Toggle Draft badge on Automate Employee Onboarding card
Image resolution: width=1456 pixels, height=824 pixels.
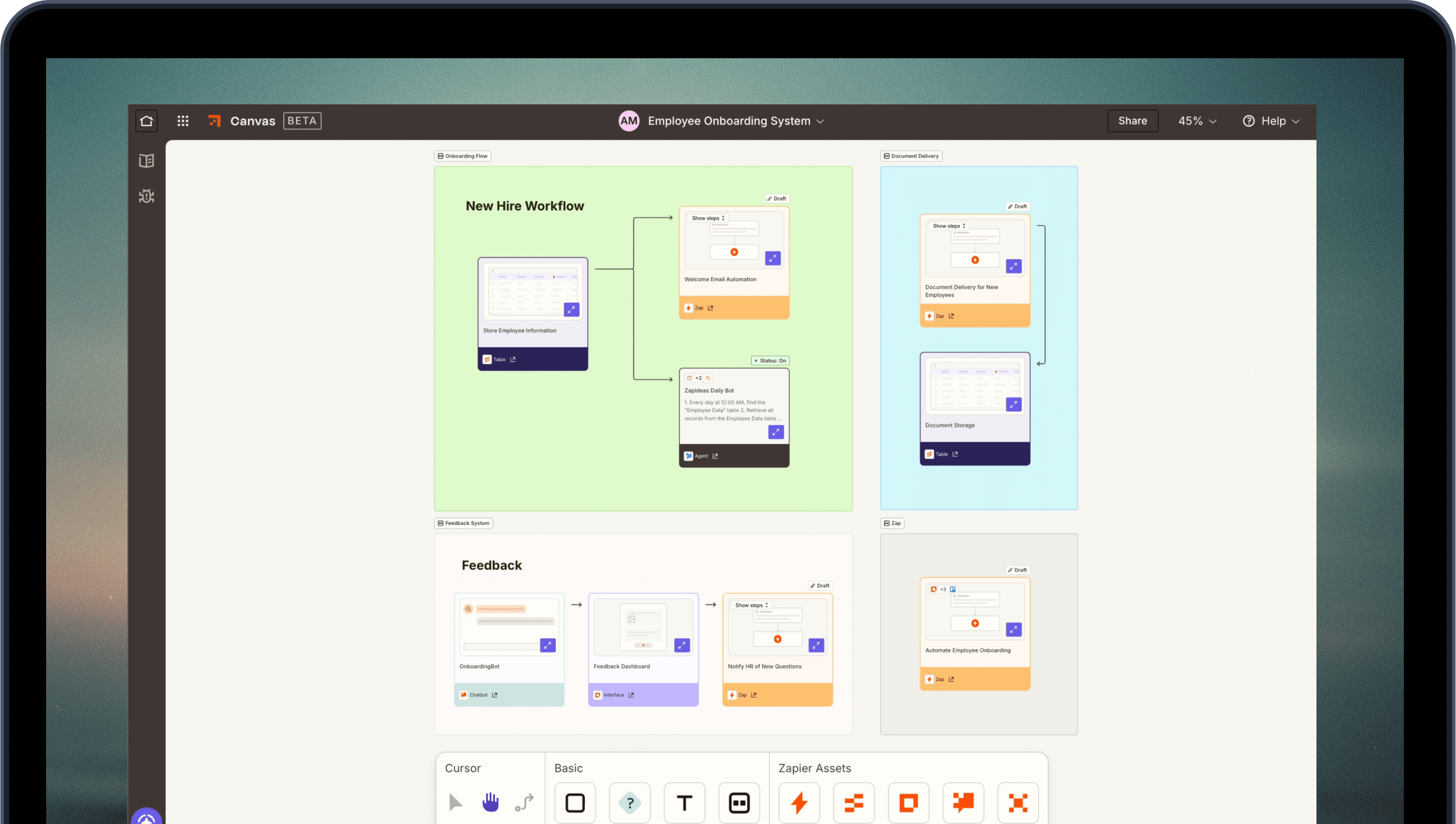tap(1017, 570)
